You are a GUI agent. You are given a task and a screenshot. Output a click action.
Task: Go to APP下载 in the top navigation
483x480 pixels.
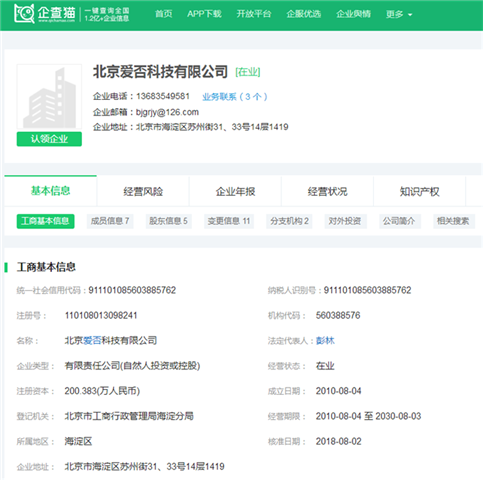(x=204, y=14)
